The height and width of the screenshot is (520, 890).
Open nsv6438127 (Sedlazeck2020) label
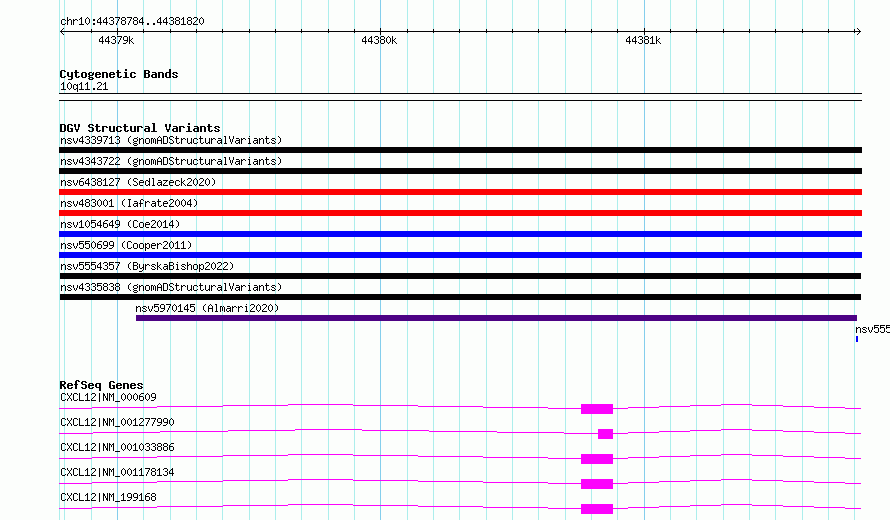click(x=138, y=182)
